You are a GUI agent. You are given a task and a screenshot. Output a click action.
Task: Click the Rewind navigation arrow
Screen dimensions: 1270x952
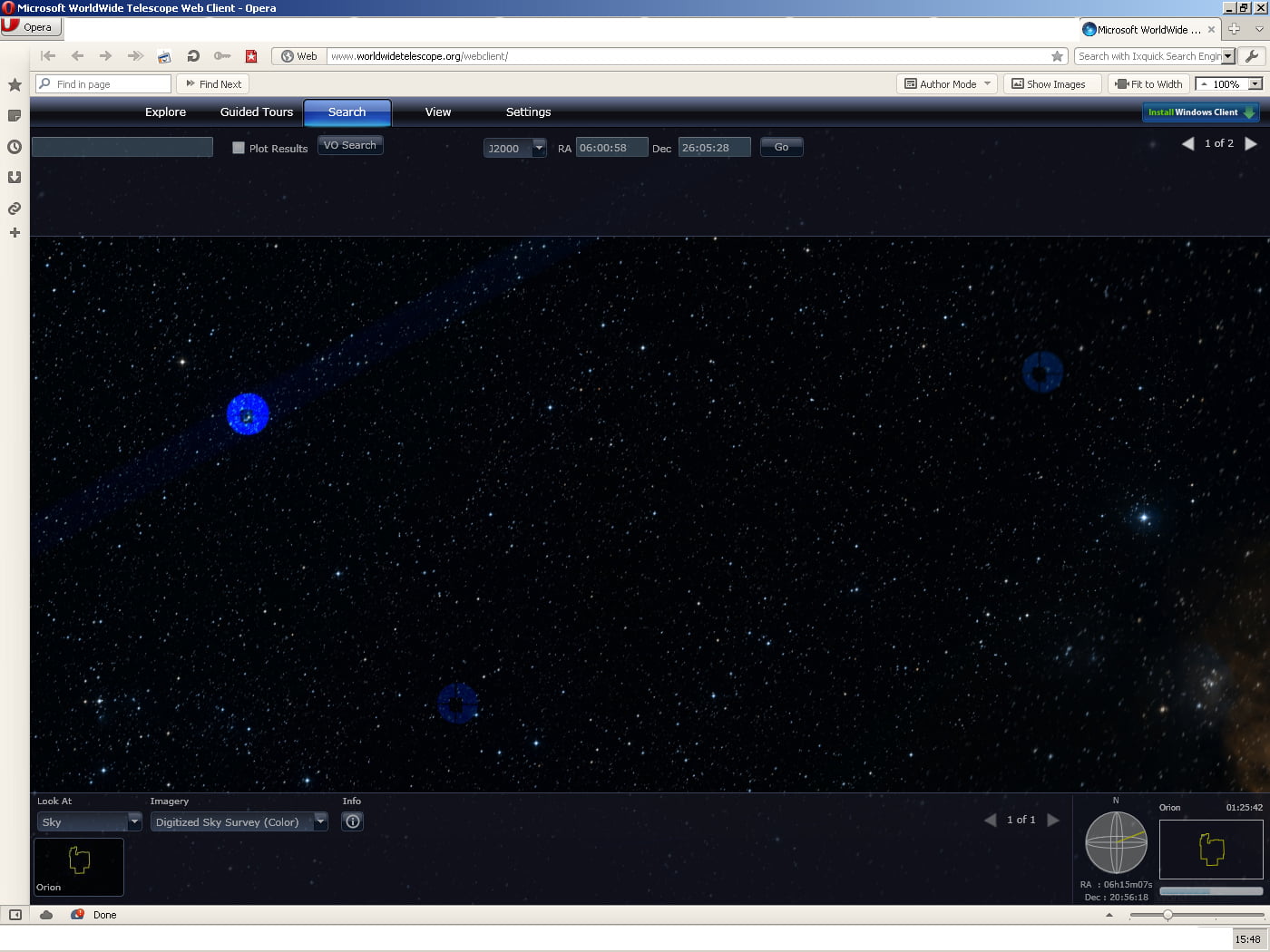[x=48, y=56]
